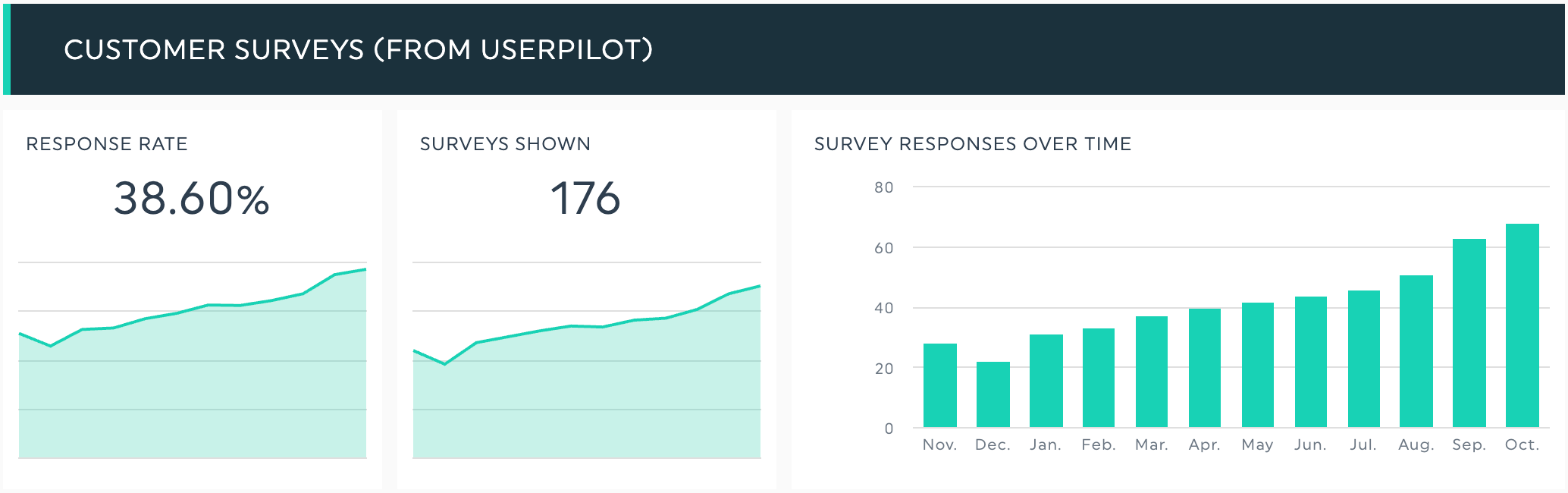1568x493 pixels.
Task: Click the Oct. bar in responses chart
Action: coord(1522,326)
